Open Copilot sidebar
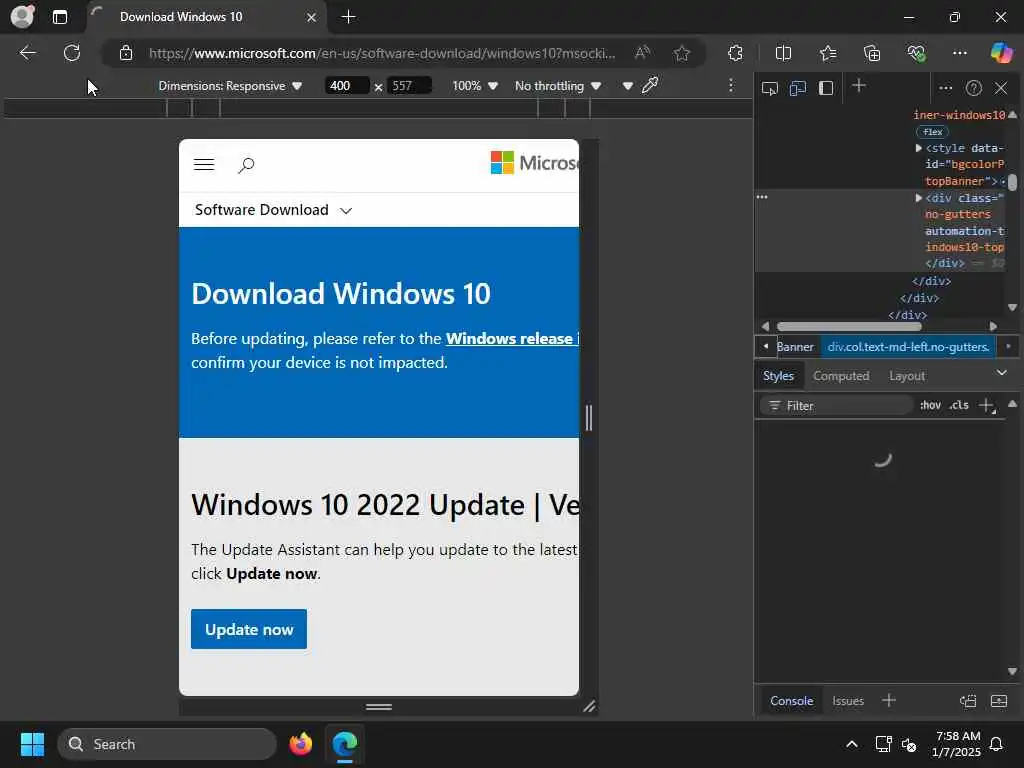Viewport: 1024px width, 768px height. 1001,53
